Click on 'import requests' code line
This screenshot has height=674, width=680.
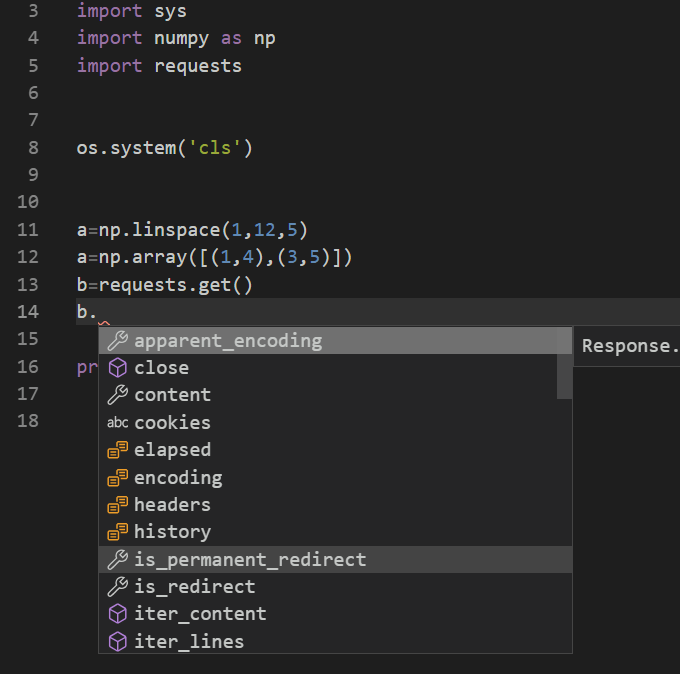[159, 66]
